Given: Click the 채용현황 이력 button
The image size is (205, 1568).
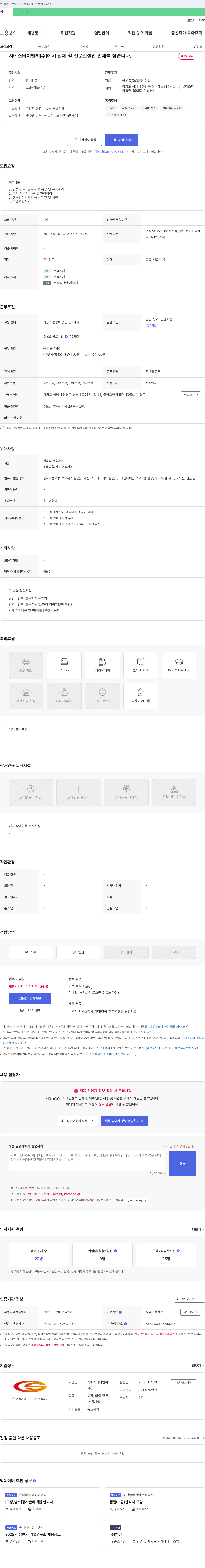Looking at the screenshot, I should pyautogui.click(x=183, y=1383).
